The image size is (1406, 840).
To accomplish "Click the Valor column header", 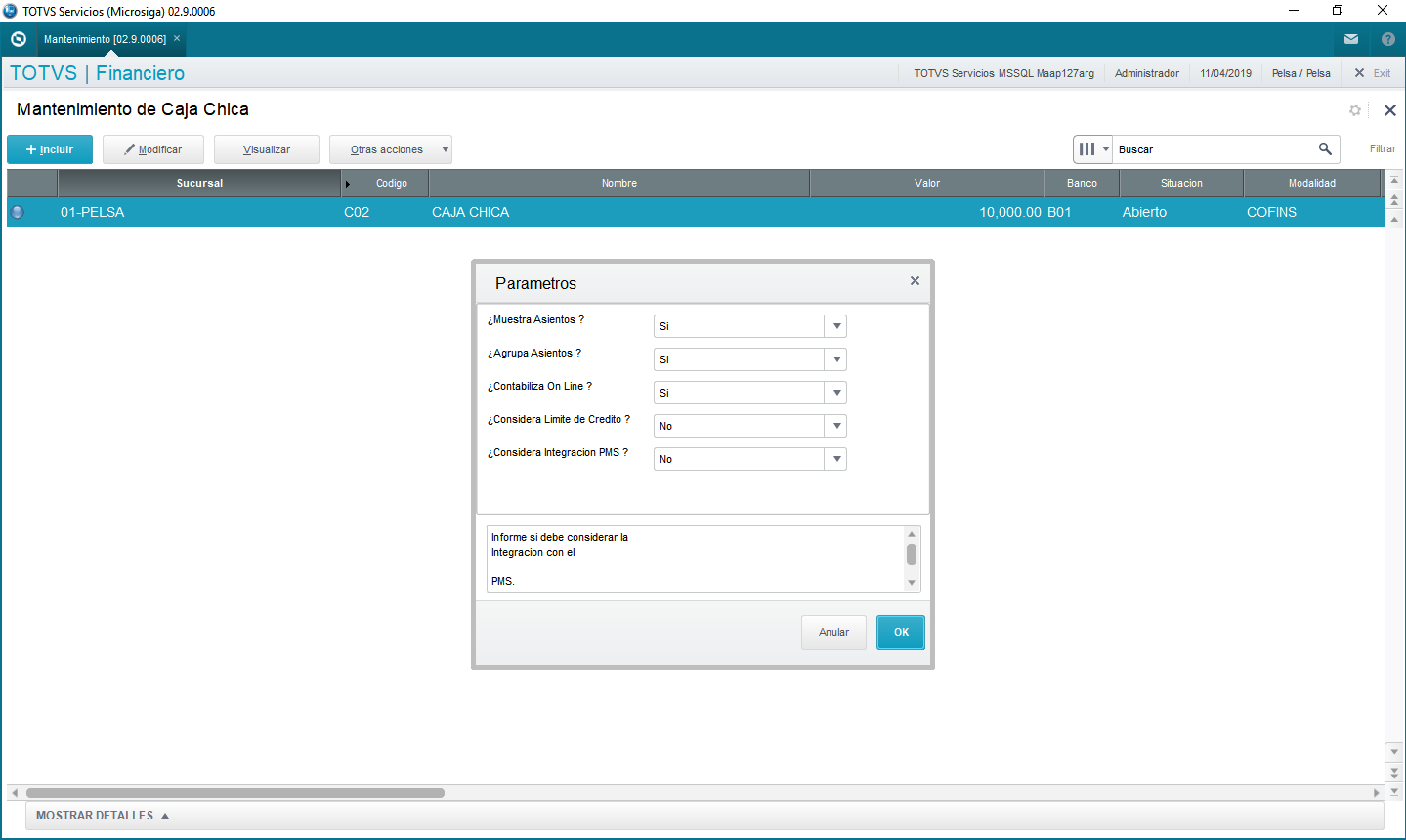I will click(x=927, y=183).
